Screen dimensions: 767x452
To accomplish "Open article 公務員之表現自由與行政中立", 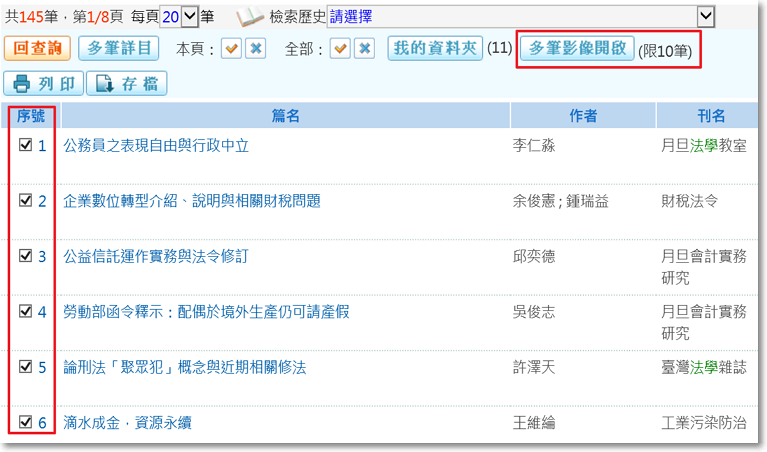I will pos(156,146).
